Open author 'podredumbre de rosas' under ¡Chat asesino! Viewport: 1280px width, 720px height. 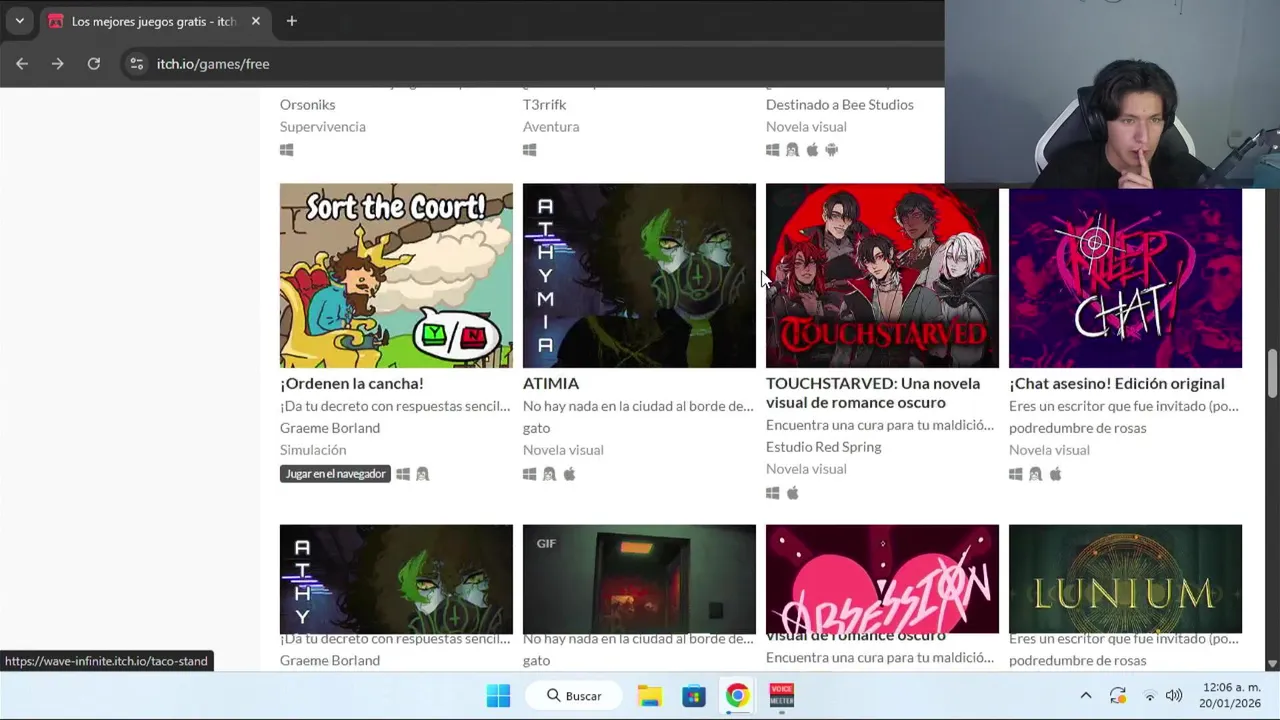click(1078, 428)
